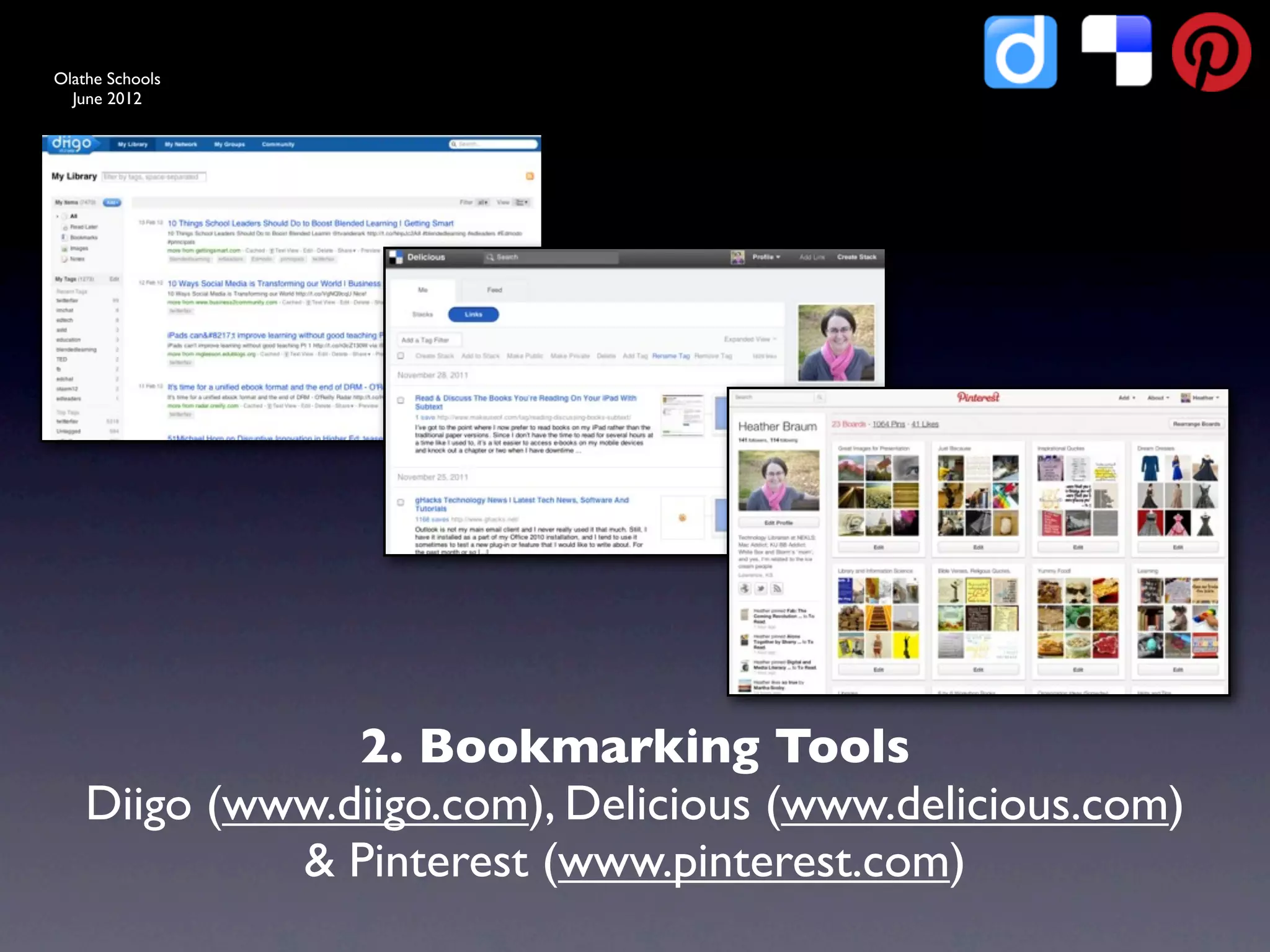Click the profile avatar in Delicious header
1270x952 pixels.
click(x=737, y=257)
